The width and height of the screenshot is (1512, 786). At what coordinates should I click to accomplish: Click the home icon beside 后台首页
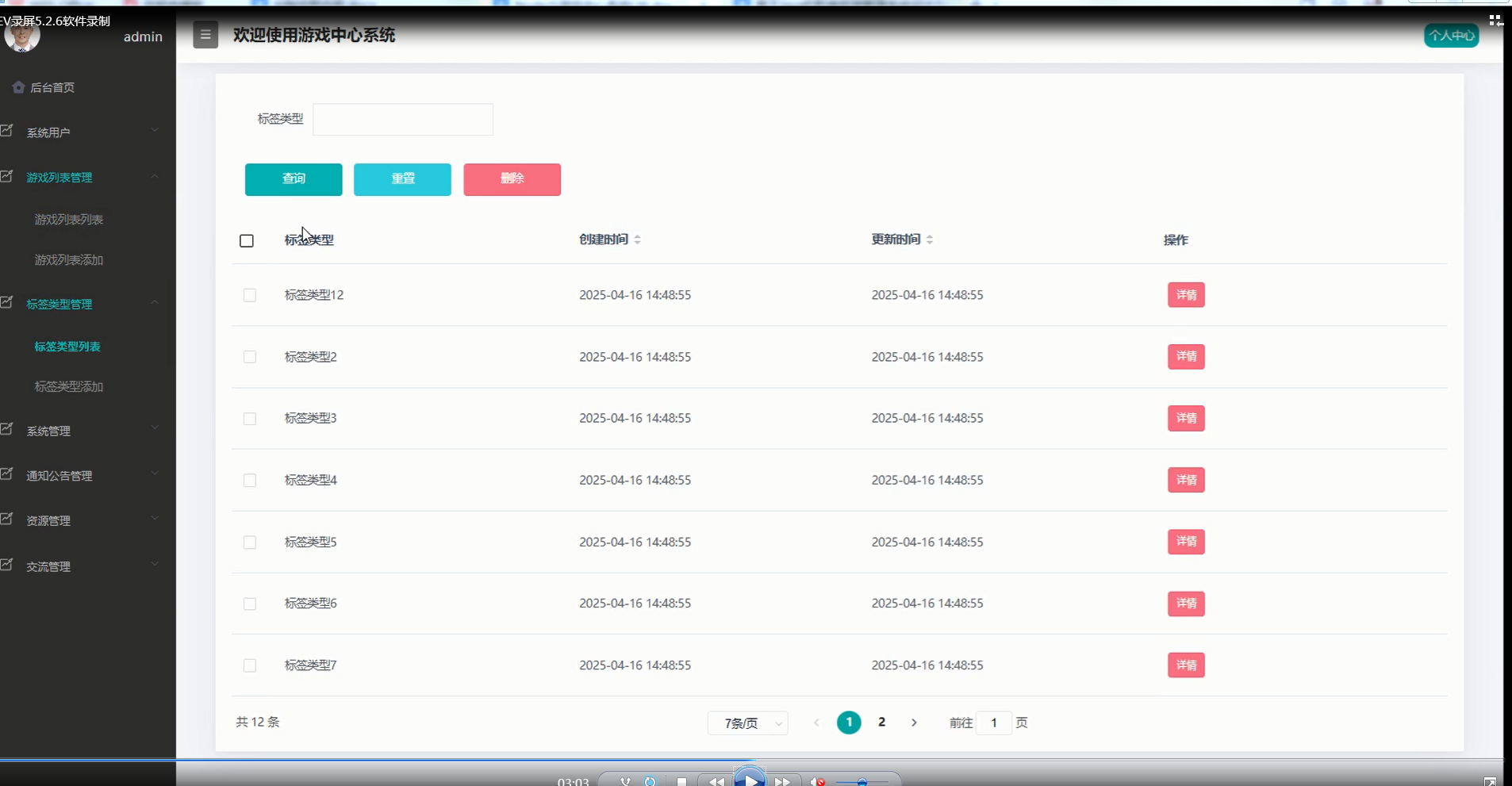(x=18, y=87)
